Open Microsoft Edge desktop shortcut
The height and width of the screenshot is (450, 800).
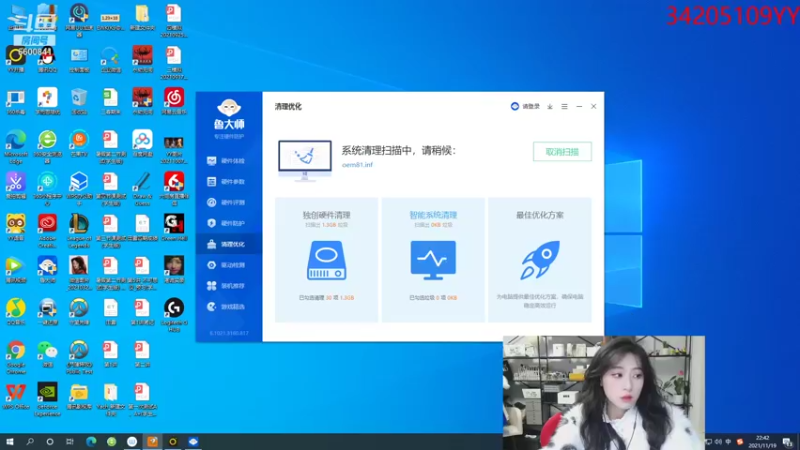tap(16, 147)
